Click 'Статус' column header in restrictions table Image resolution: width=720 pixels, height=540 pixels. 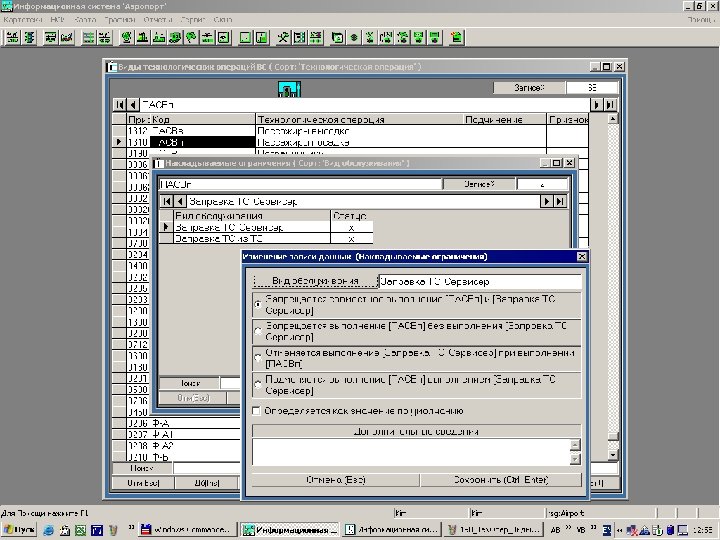[x=351, y=216]
